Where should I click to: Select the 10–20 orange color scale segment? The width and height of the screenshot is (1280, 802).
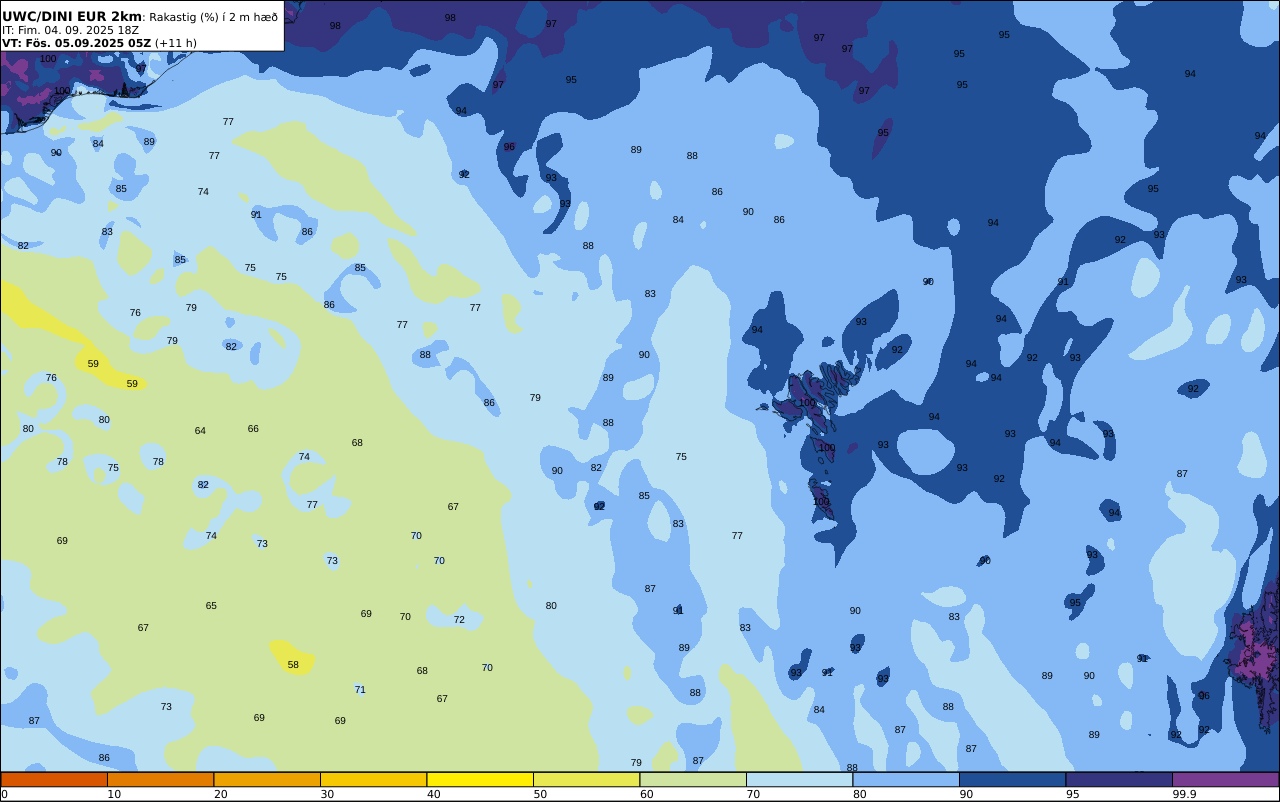[160, 779]
